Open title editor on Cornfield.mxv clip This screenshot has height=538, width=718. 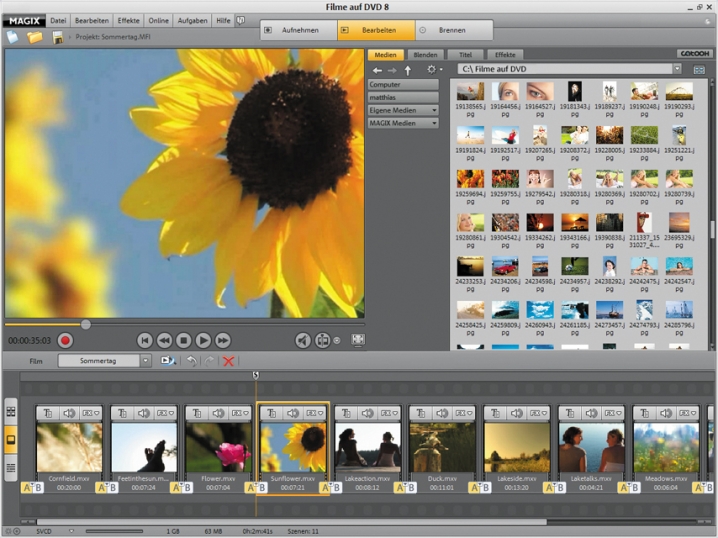pyautogui.click(x=49, y=412)
